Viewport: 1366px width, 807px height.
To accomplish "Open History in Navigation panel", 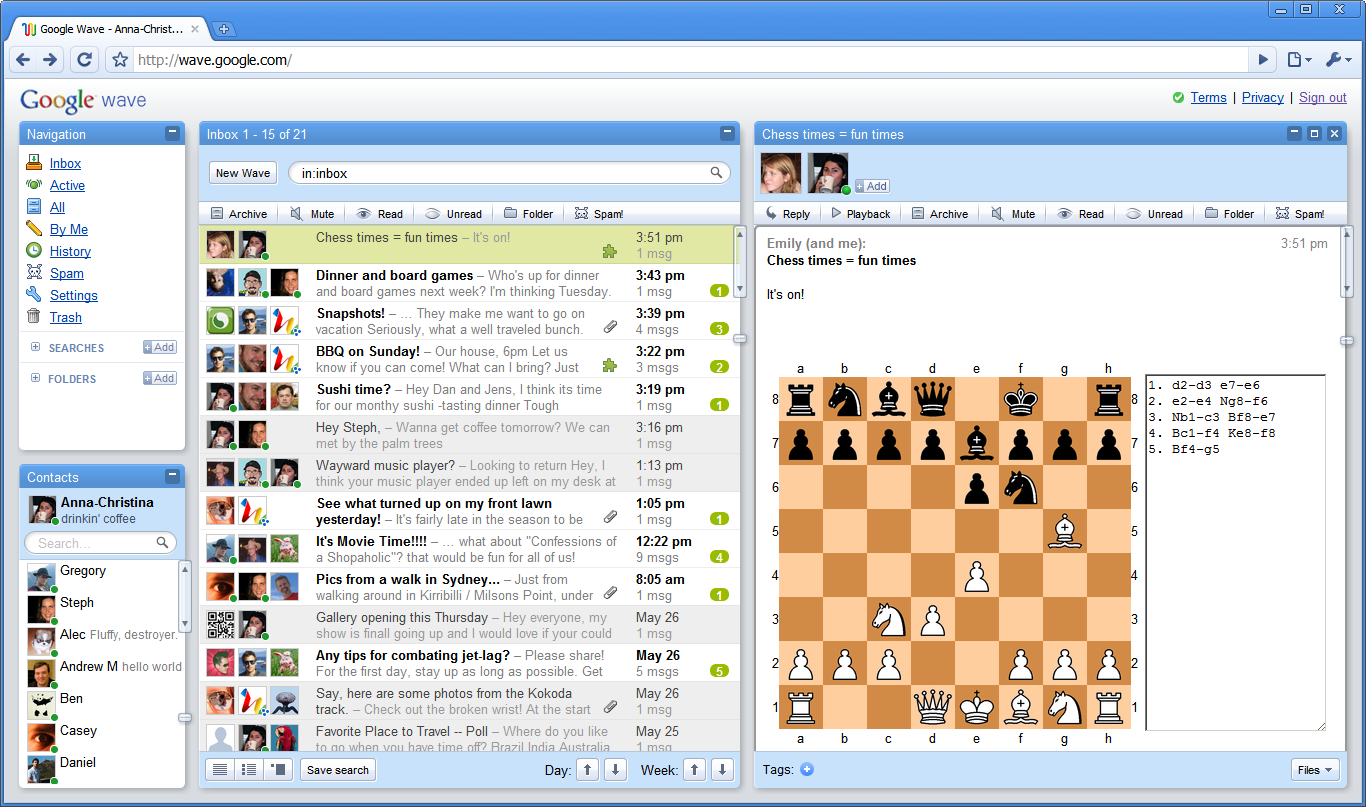I will 70,251.
